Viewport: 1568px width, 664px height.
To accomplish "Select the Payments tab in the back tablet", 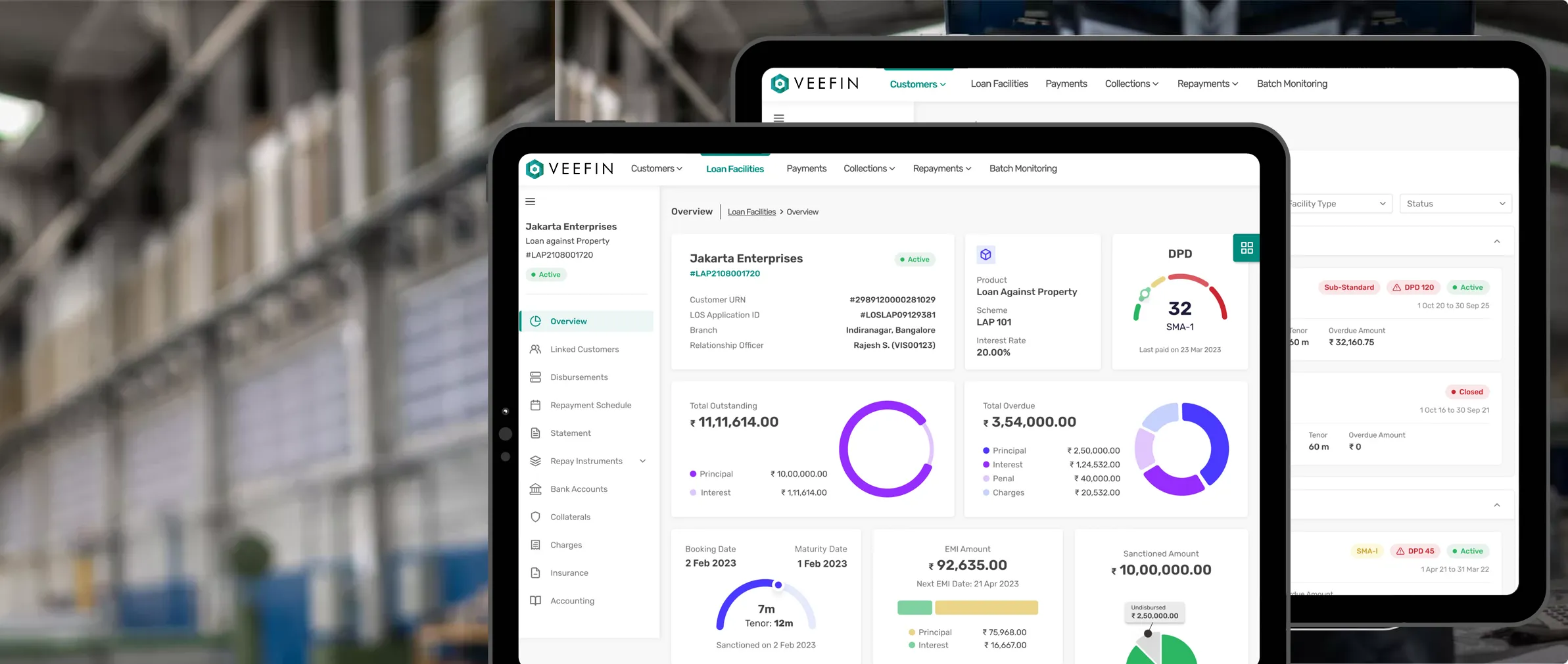I will click(x=1066, y=84).
